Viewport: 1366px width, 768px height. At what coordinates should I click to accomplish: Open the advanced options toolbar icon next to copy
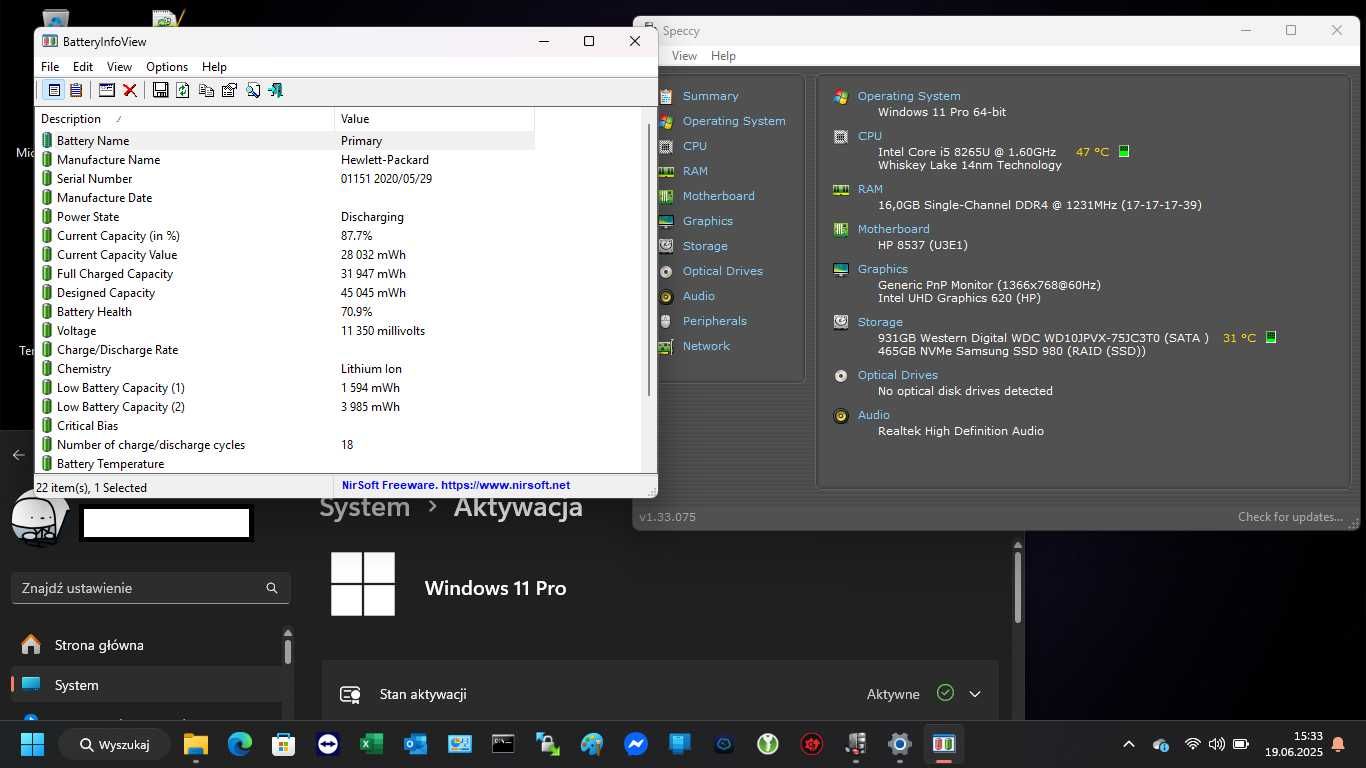(229, 90)
